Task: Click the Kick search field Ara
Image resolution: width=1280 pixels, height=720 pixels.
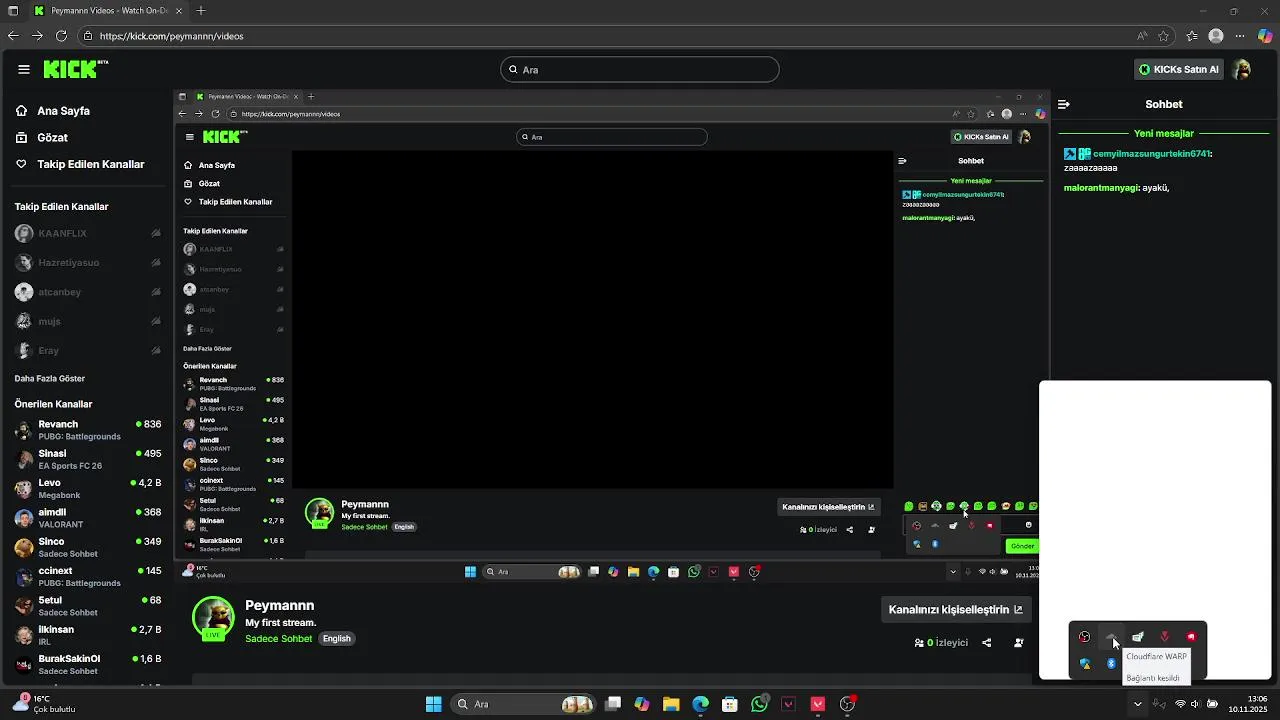Action: click(x=640, y=69)
